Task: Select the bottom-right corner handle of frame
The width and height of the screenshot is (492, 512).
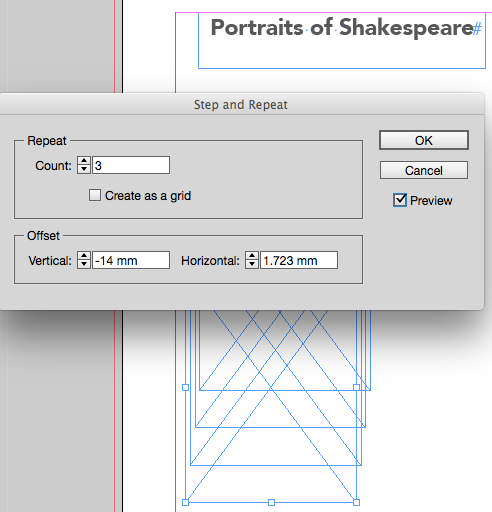Action: pos(356,502)
